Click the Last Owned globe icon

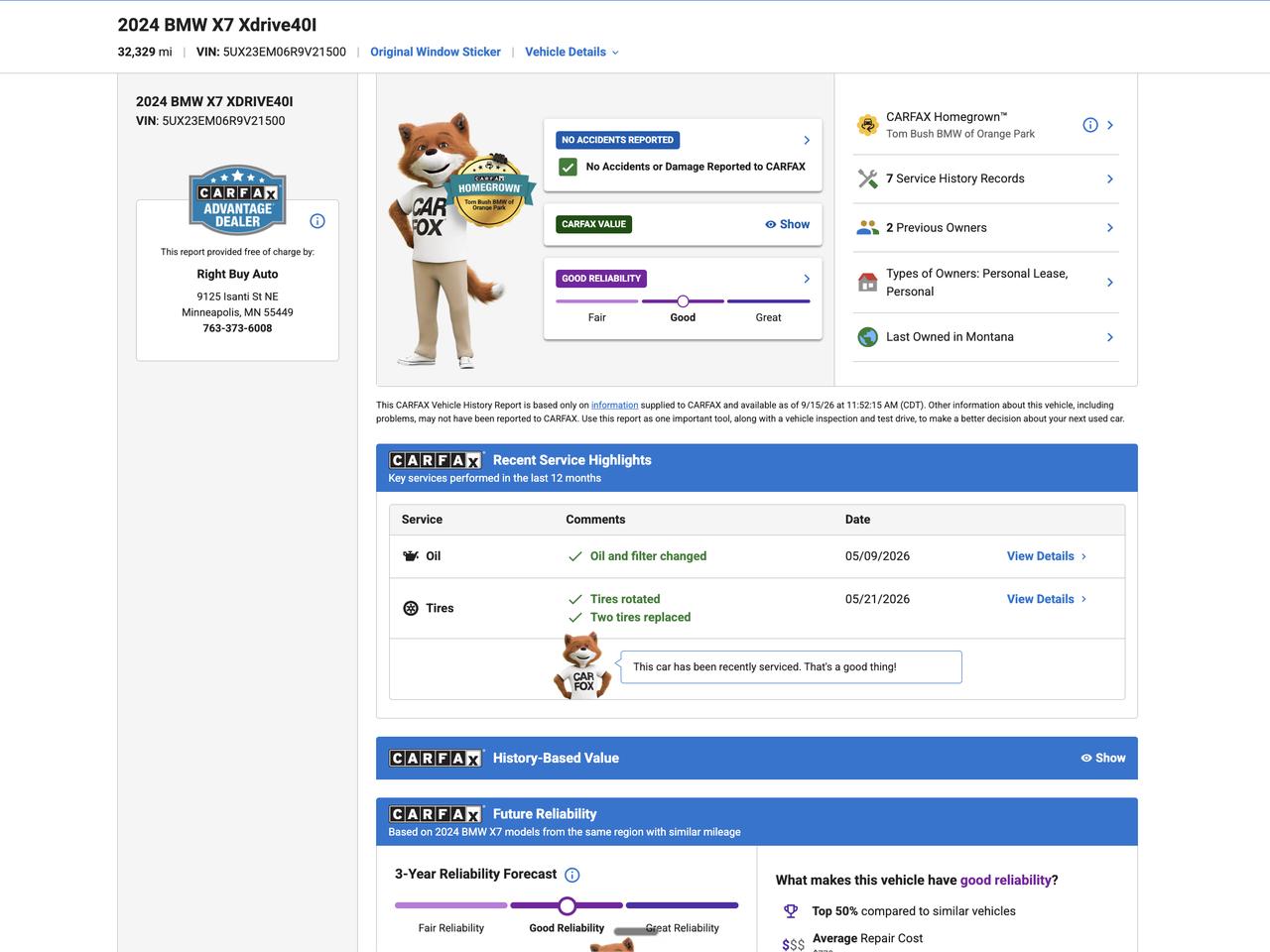click(x=868, y=337)
